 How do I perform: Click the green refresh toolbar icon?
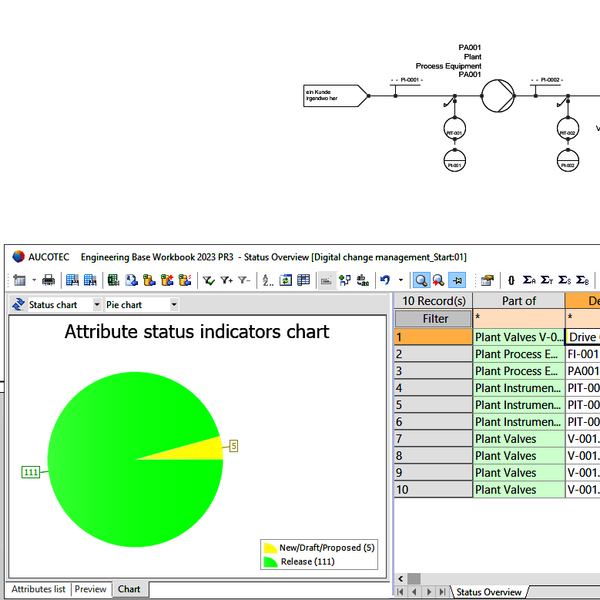click(x=286, y=281)
